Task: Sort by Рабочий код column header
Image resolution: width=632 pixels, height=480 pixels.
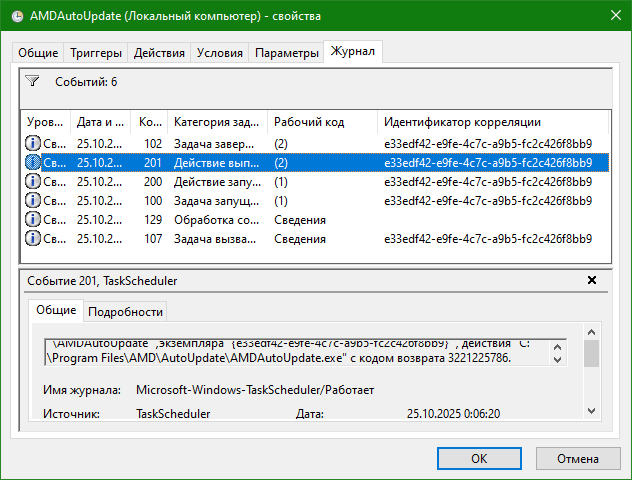Action: tap(322, 122)
